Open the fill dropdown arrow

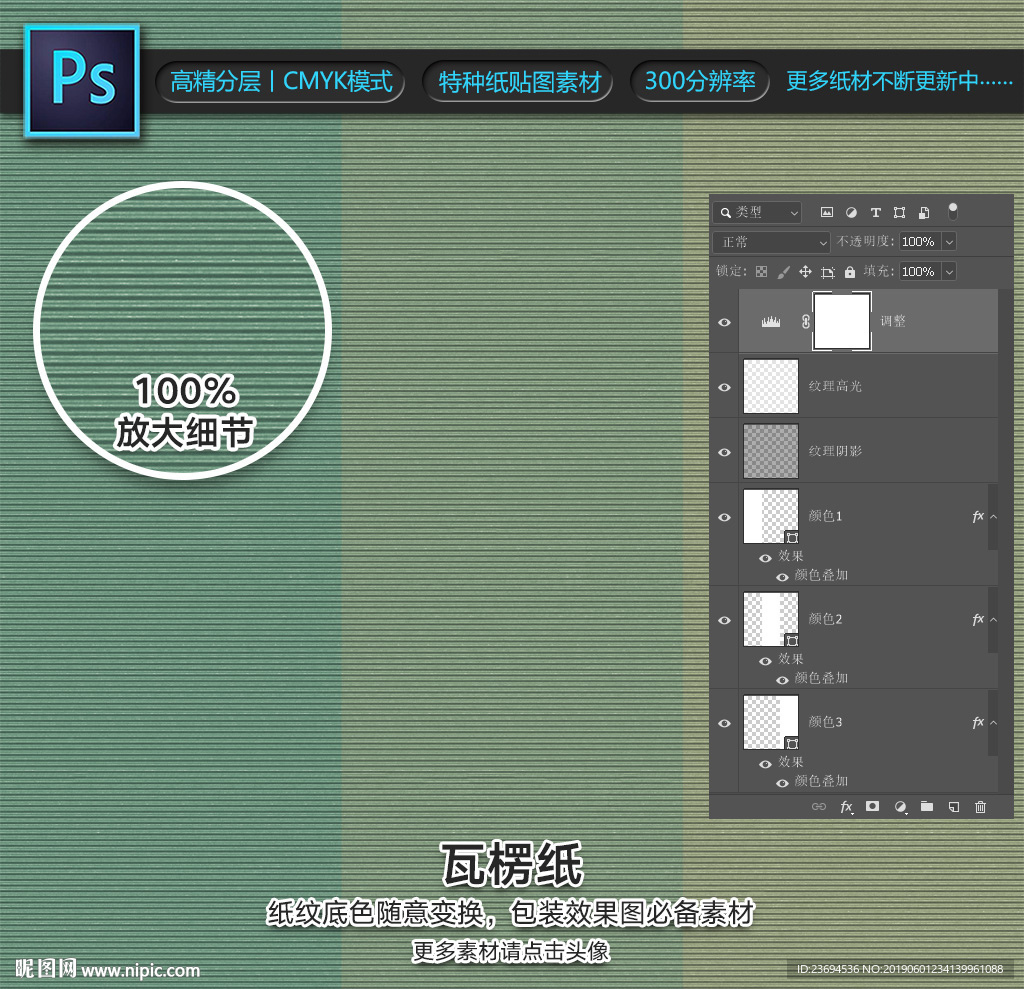point(950,272)
